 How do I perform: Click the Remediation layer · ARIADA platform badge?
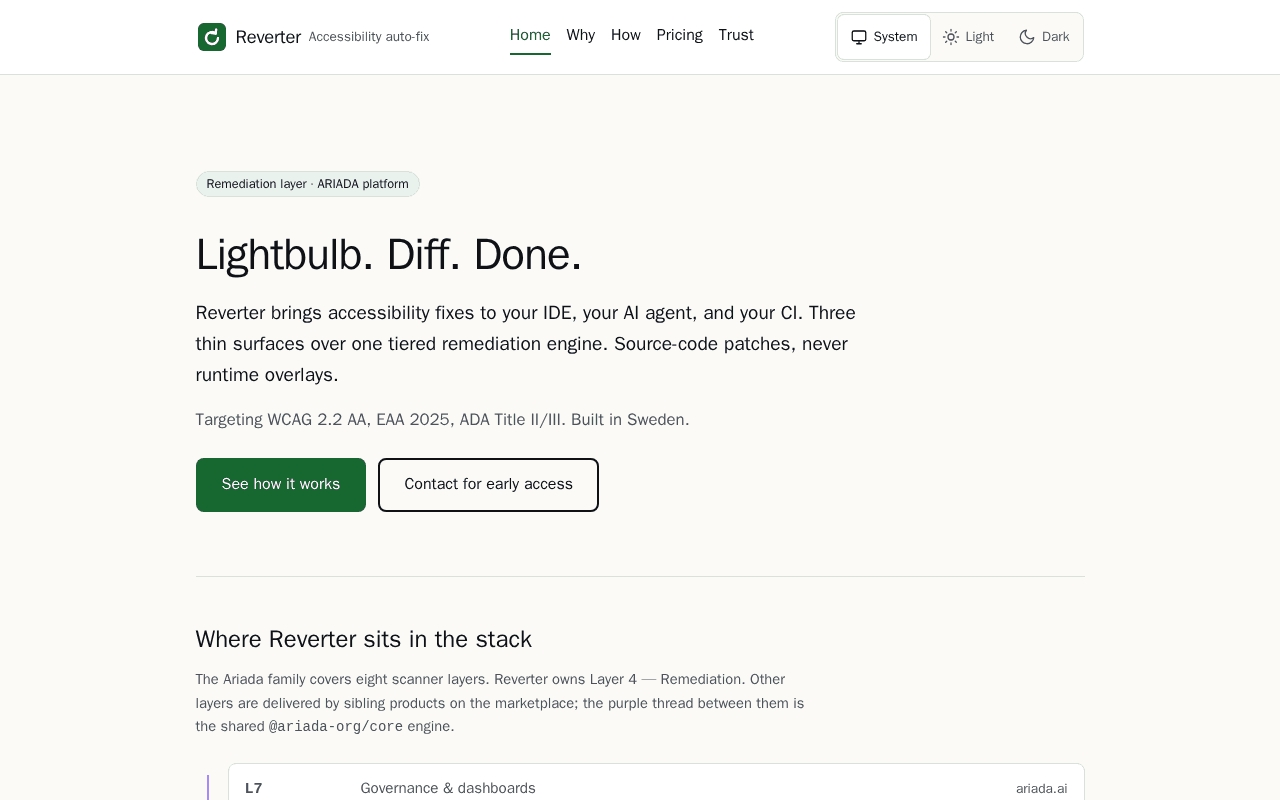point(308,184)
